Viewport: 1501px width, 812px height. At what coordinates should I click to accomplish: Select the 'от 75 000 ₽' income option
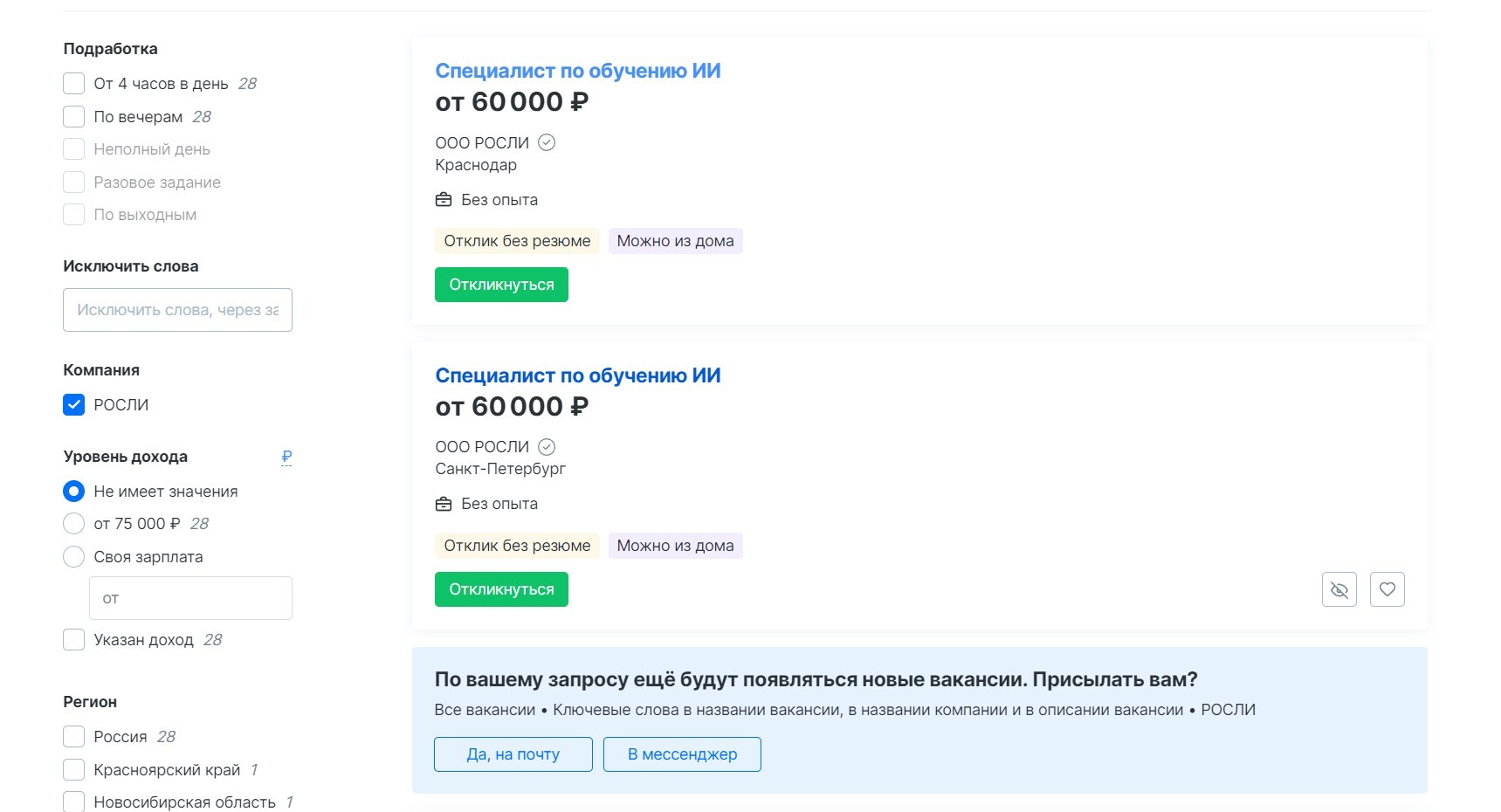click(x=74, y=524)
